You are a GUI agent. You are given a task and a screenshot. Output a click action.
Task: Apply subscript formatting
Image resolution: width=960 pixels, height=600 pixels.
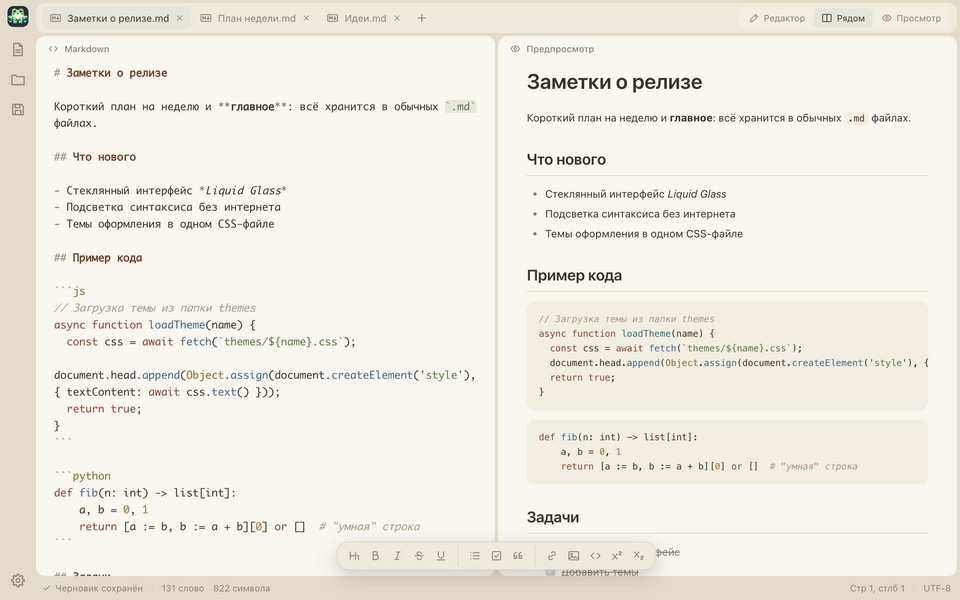click(639, 555)
